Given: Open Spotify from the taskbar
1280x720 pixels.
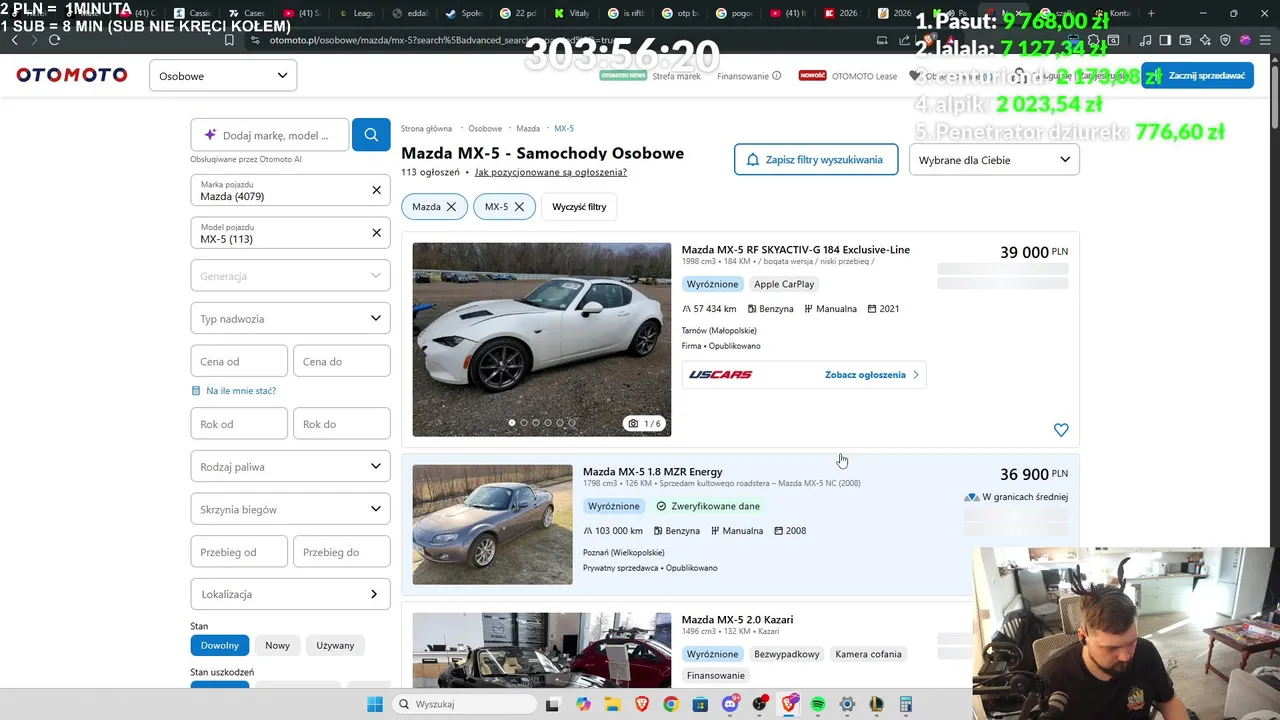Looking at the screenshot, I should click(818, 704).
